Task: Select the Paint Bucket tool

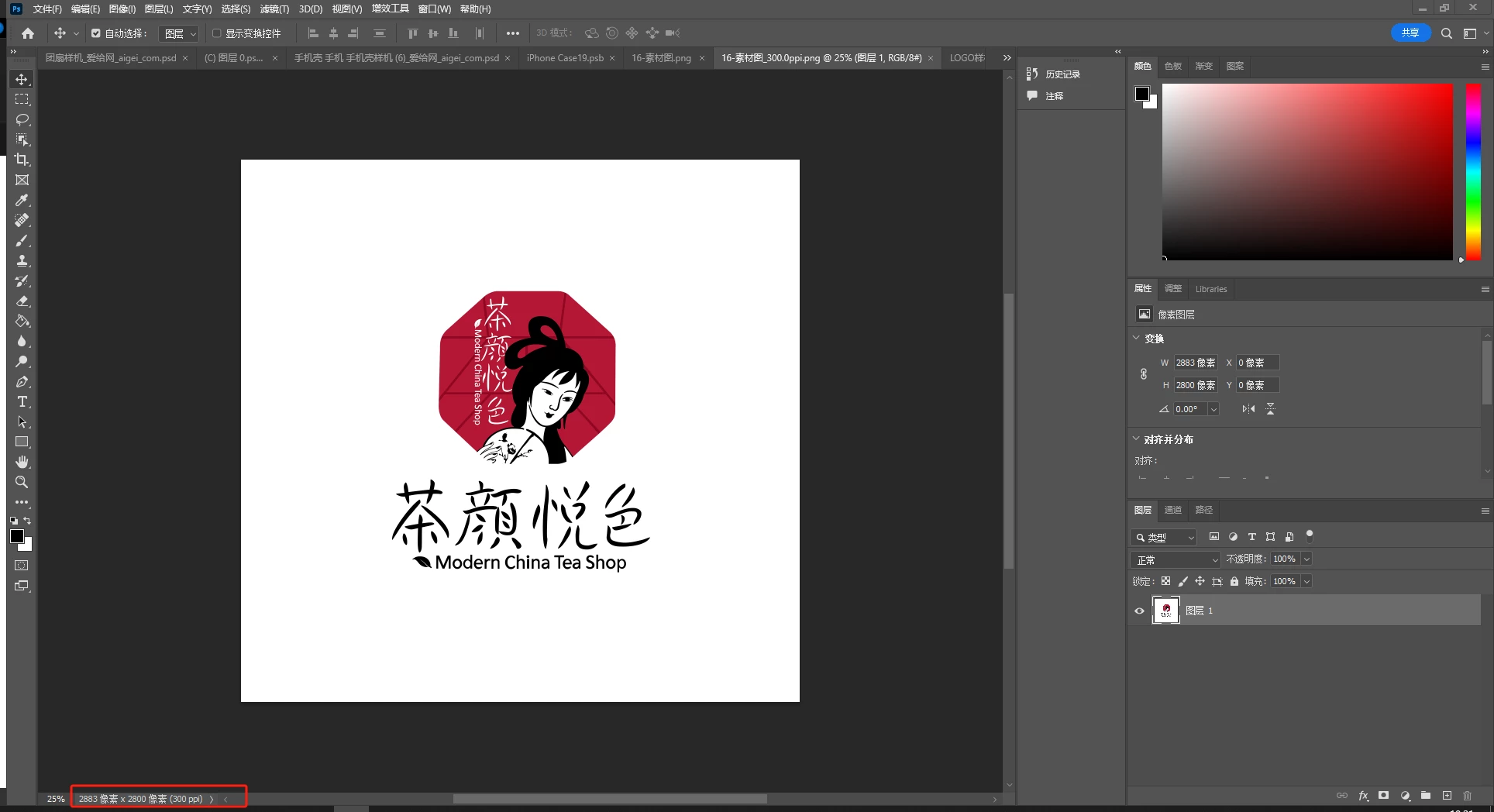Action: coord(22,321)
